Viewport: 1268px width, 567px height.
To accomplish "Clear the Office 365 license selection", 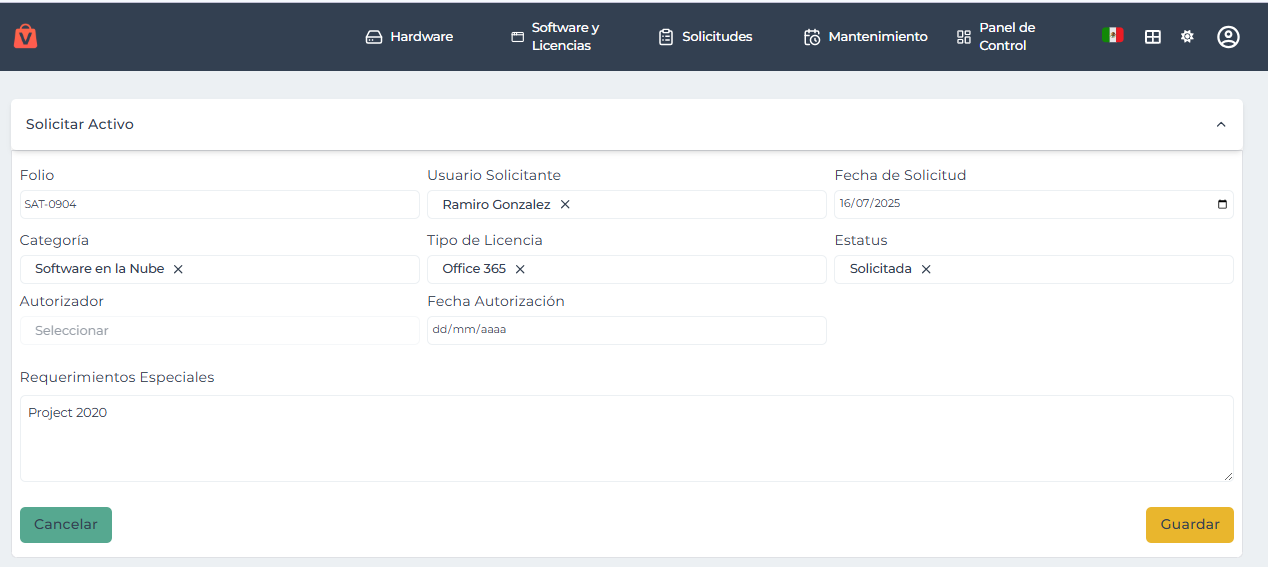I will click(520, 269).
